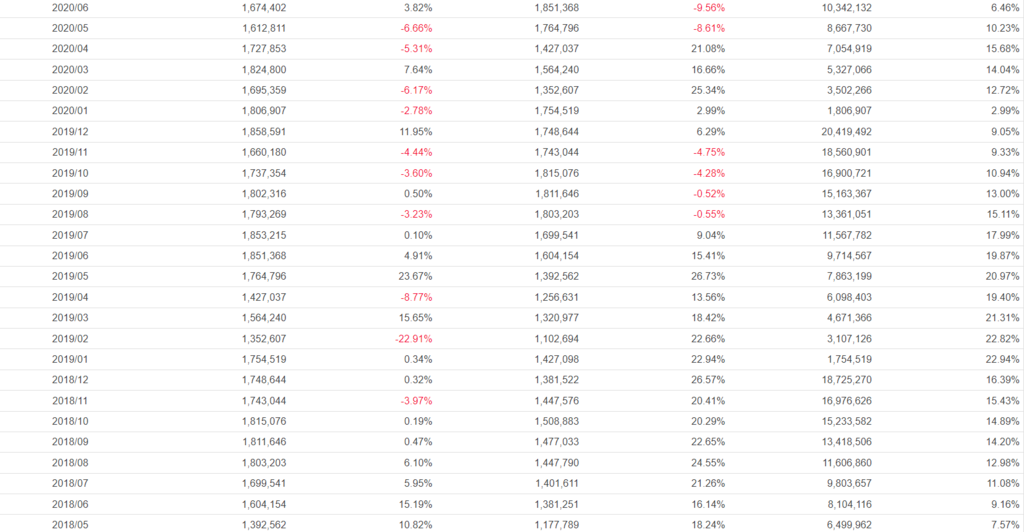
Task: Click the red -22.91% value
Action: pos(413,339)
